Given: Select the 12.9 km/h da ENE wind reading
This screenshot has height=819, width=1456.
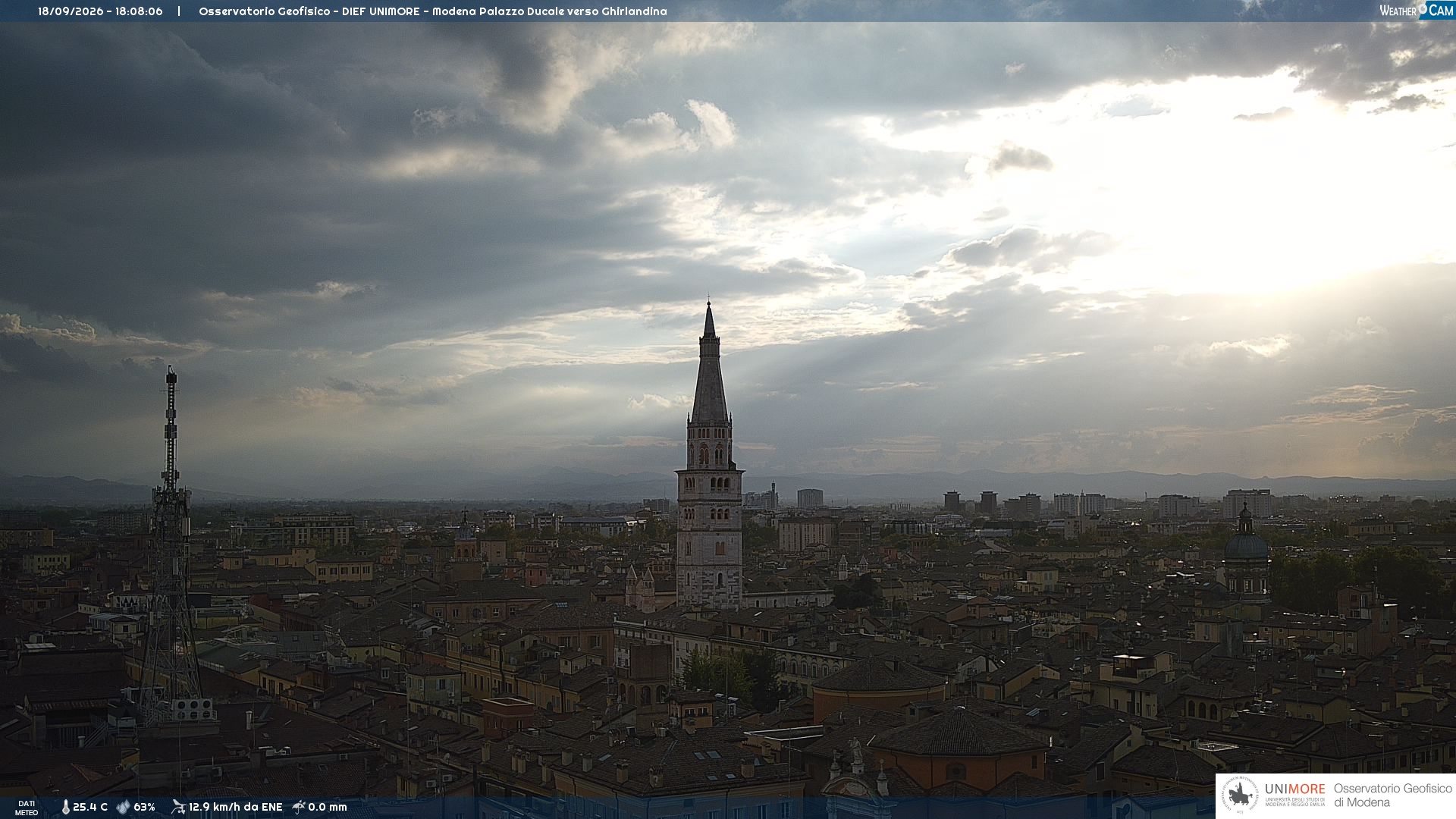Looking at the screenshot, I should [x=235, y=808].
